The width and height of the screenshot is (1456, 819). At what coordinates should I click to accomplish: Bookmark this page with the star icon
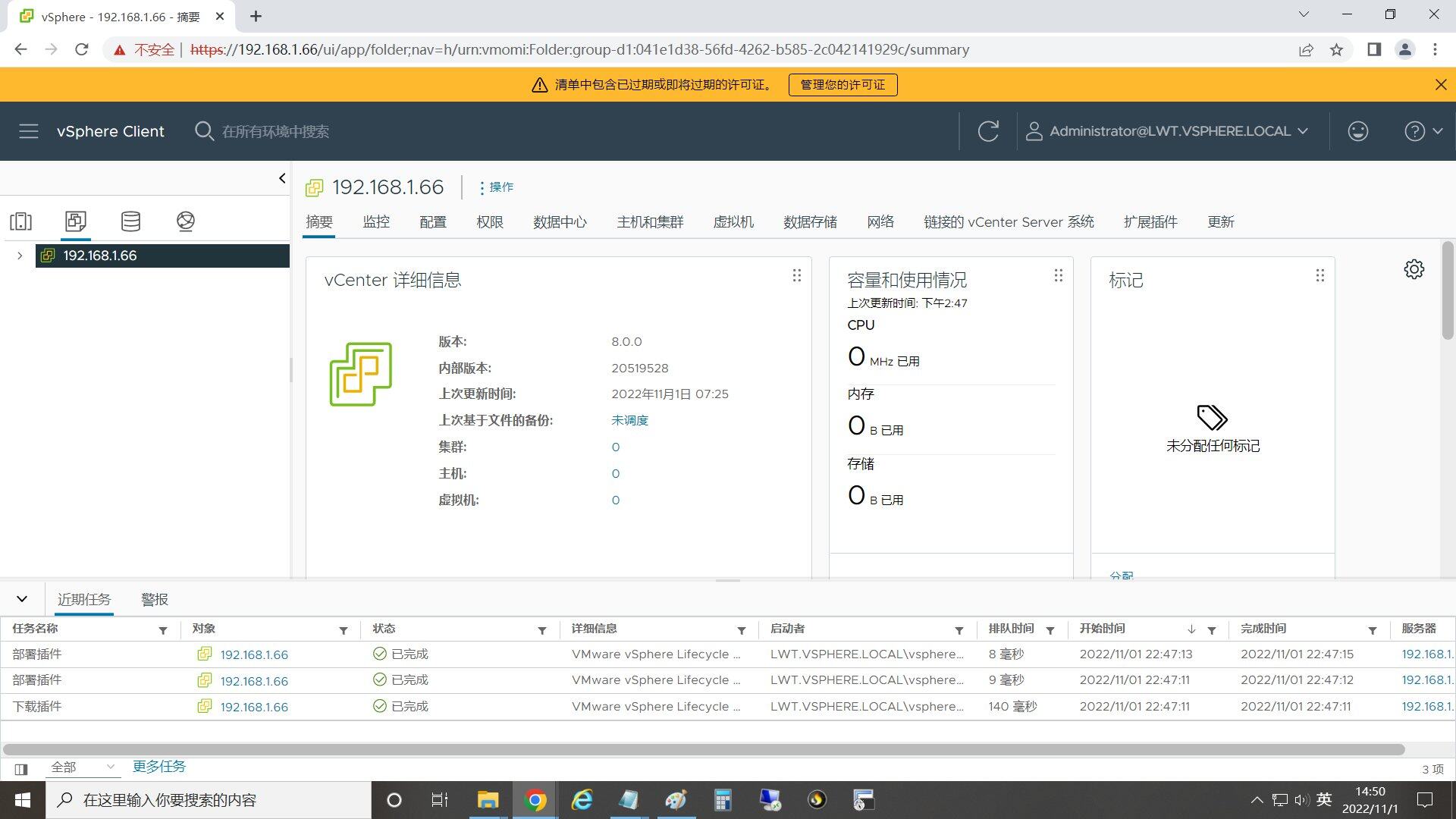pos(1336,50)
